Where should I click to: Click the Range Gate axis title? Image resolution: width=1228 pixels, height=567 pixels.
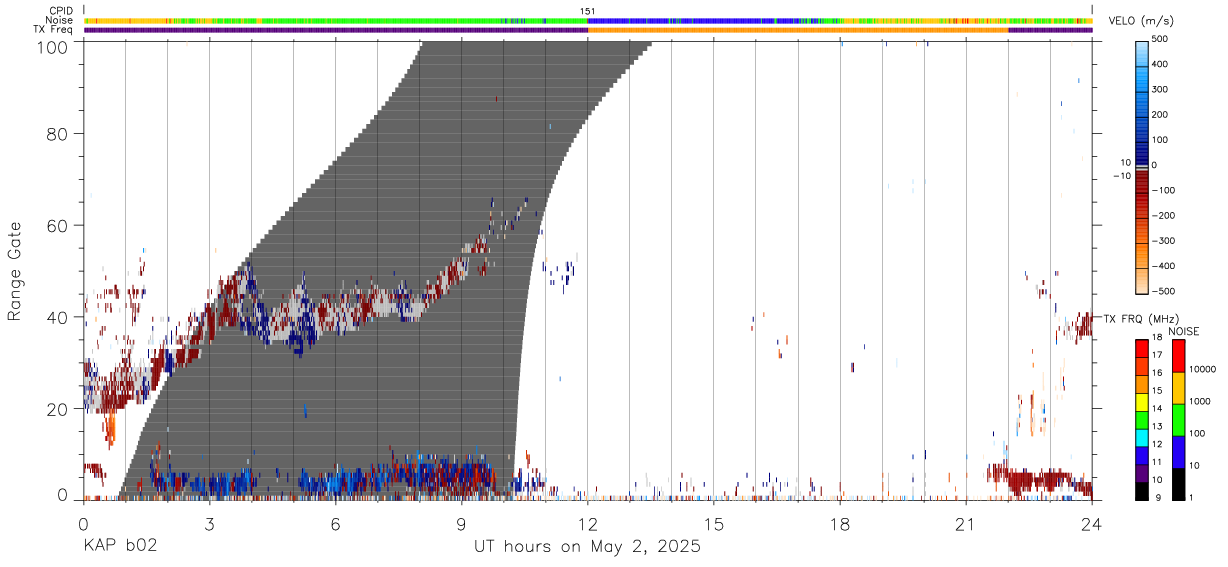point(15,271)
